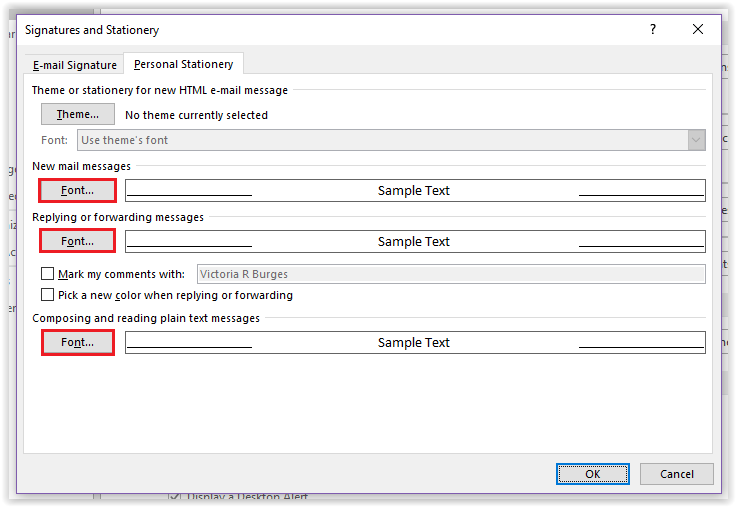The width and height of the screenshot is (736, 507).
Task: Check Pick a new color when replying
Action: pos(47,295)
